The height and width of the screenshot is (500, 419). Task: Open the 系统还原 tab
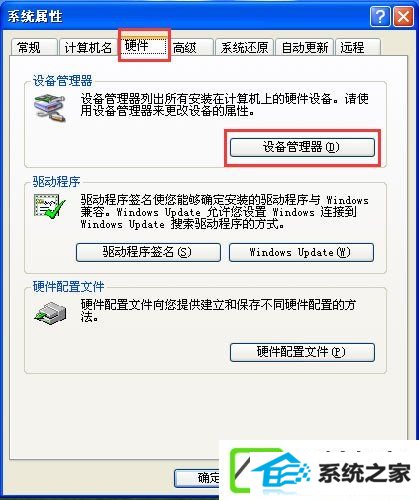(x=244, y=47)
